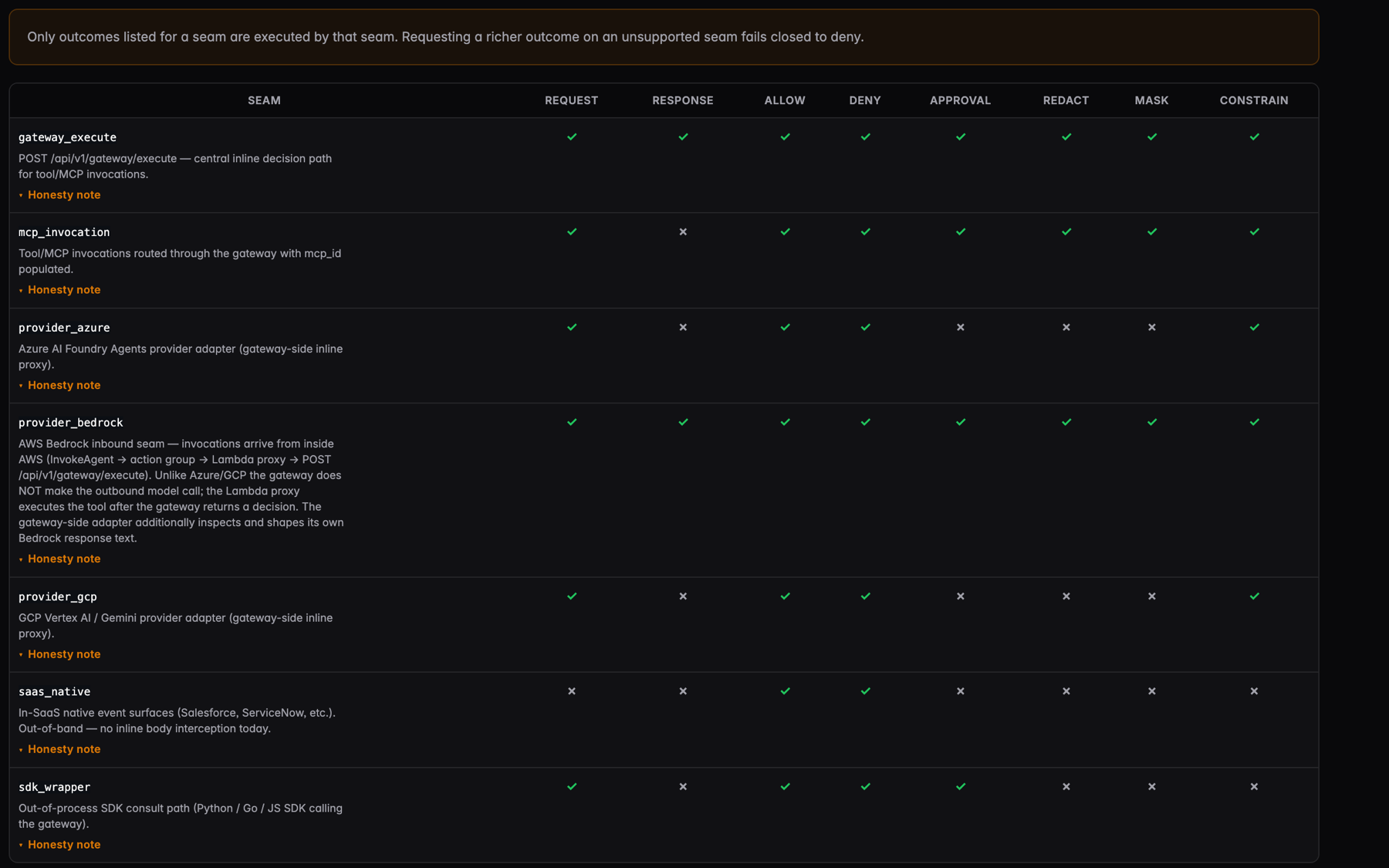Select the provider_azure seam name
1389x868 pixels.
click(x=64, y=328)
